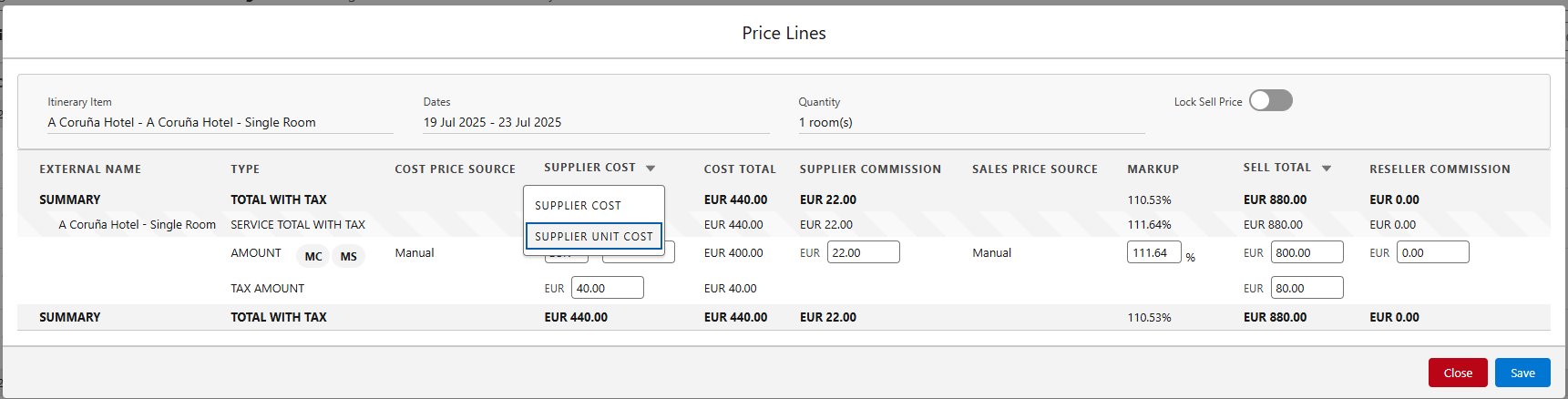Screen dimensions: 1568x399
Task: Click the markup percentage 111.64 field
Action: [x=1153, y=253]
